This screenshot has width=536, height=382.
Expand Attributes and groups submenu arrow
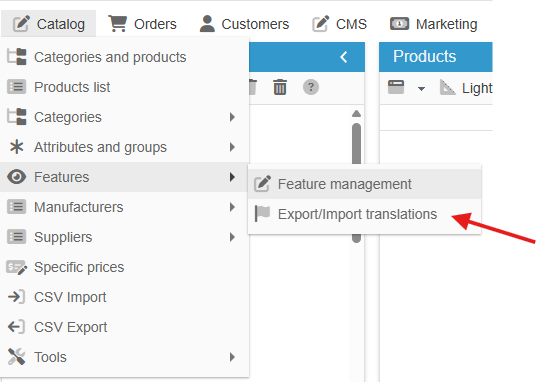pos(232,147)
